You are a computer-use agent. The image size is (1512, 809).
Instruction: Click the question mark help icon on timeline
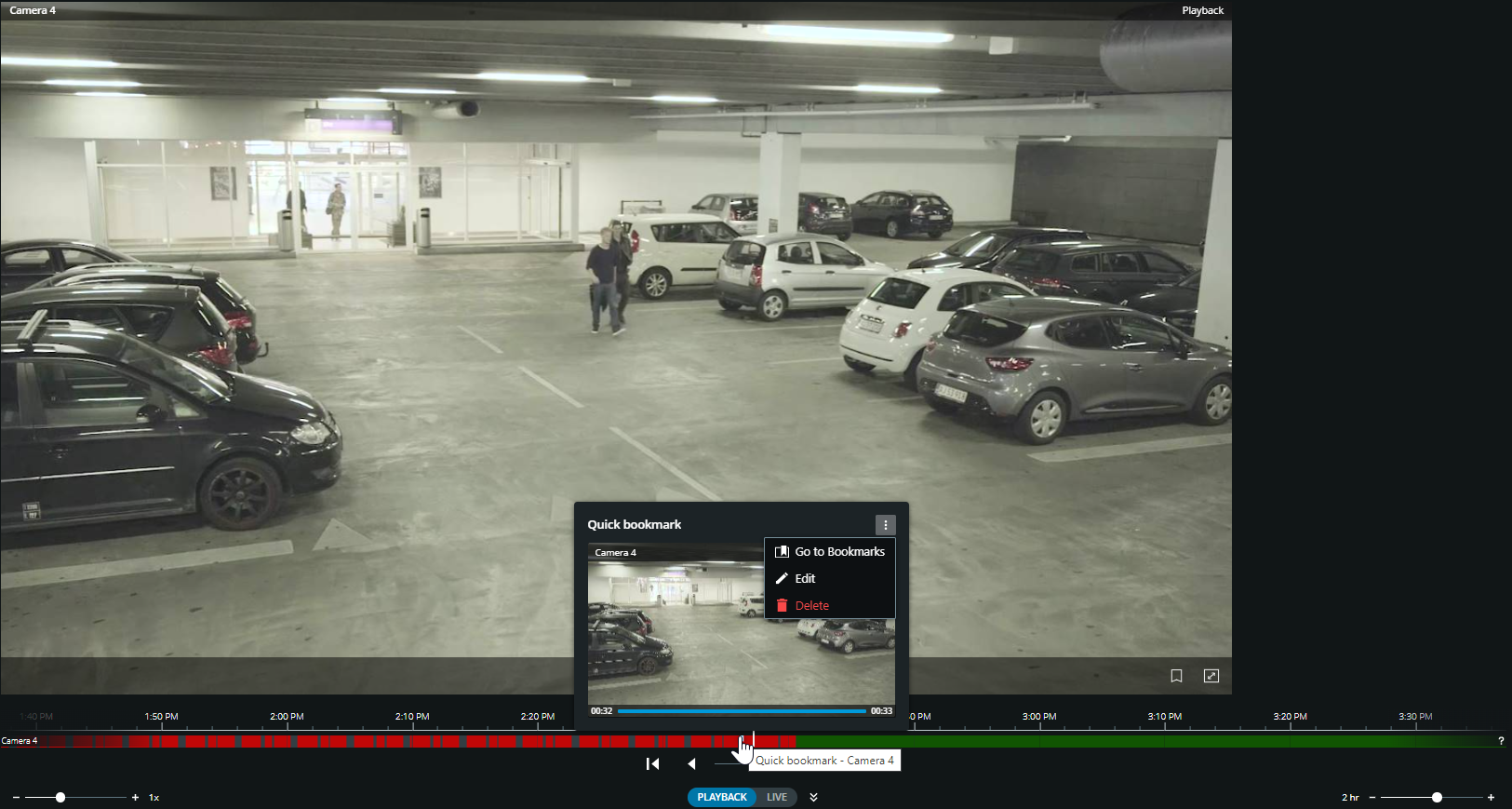[1500, 741]
